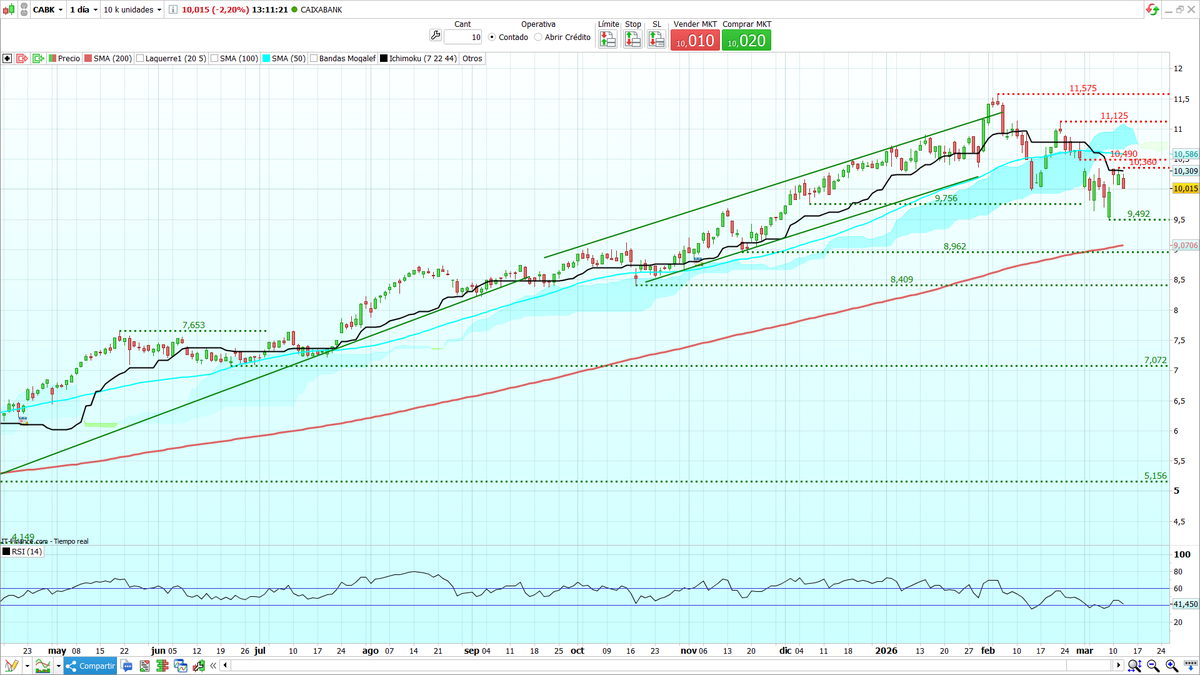Click the Stop order icon
The width and height of the screenshot is (1200, 675).
(632, 39)
